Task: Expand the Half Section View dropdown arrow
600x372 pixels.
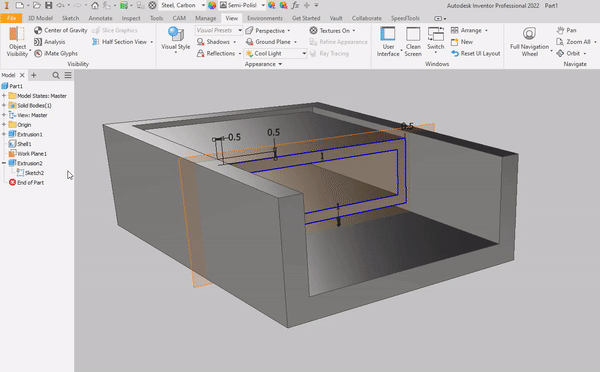Action: pyautogui.click(x=152, y=42)
